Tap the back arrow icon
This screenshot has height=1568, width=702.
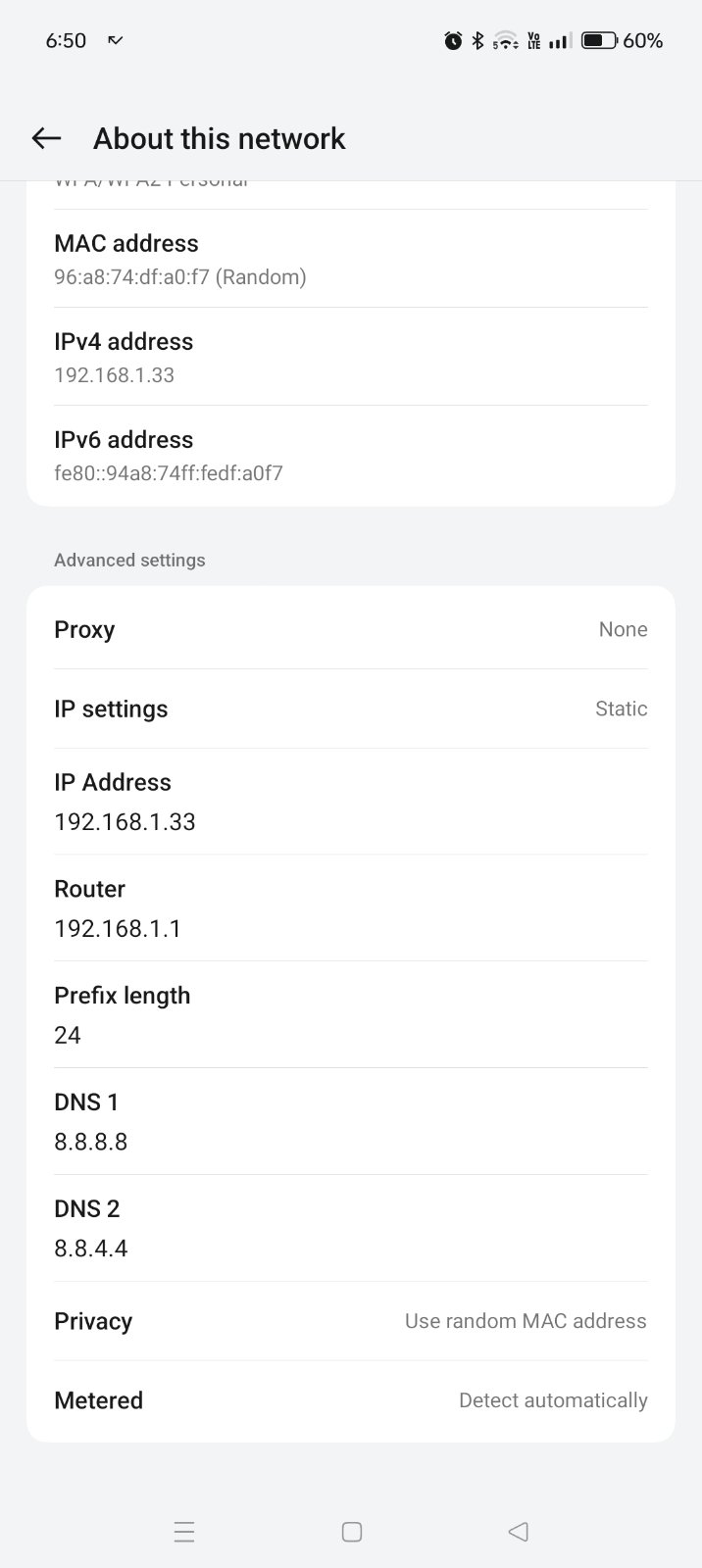46,138
